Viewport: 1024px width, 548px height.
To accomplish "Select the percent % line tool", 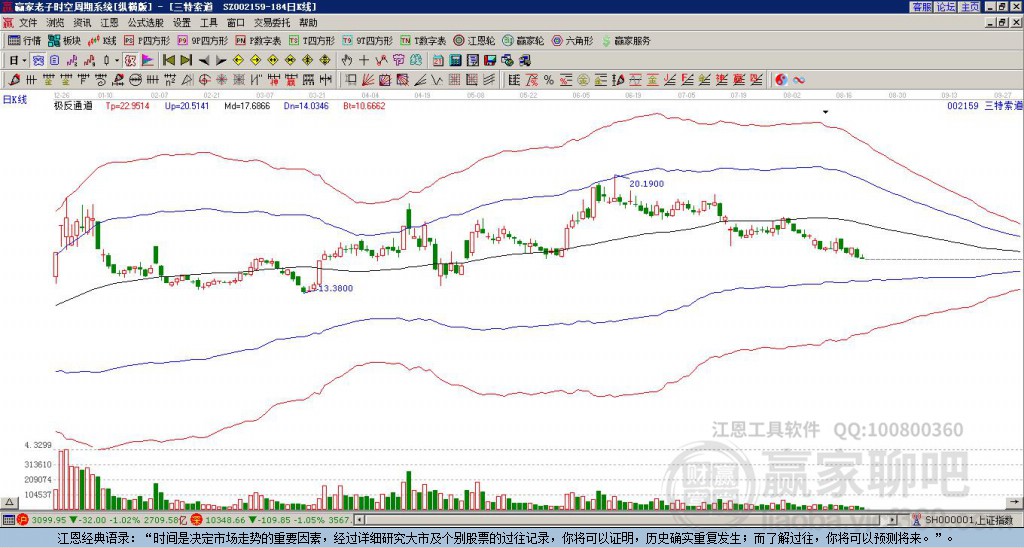I will tap(549, 80).
